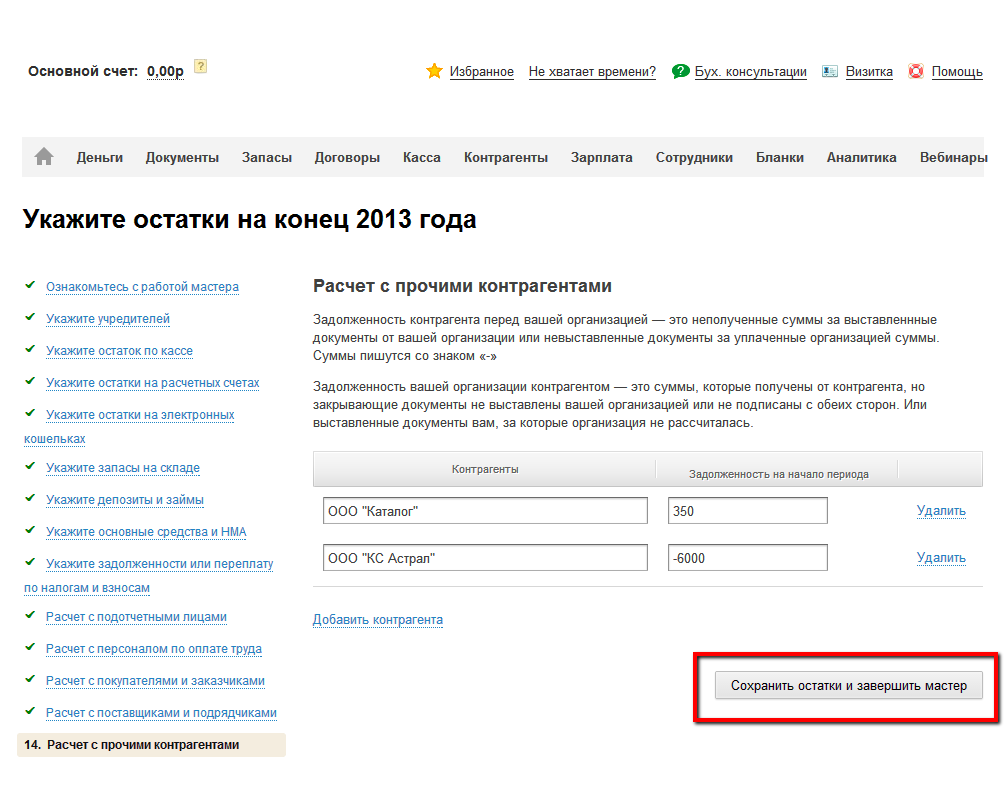Go to step 'Укажите остатки на расчетных счетах'
The width and height of the screenshot is (1008, 792).
click(x=152, y=383)
